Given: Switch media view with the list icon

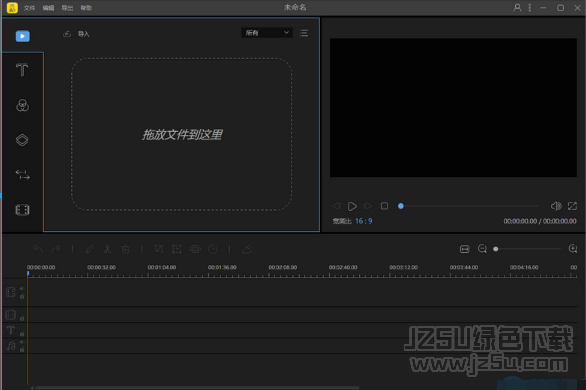Looking at the screenshot, I should coord(304,33).
